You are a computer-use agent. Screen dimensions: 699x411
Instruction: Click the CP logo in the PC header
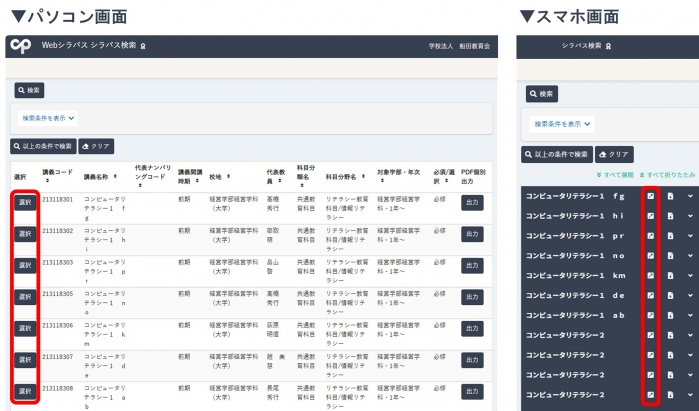[21, 47]
